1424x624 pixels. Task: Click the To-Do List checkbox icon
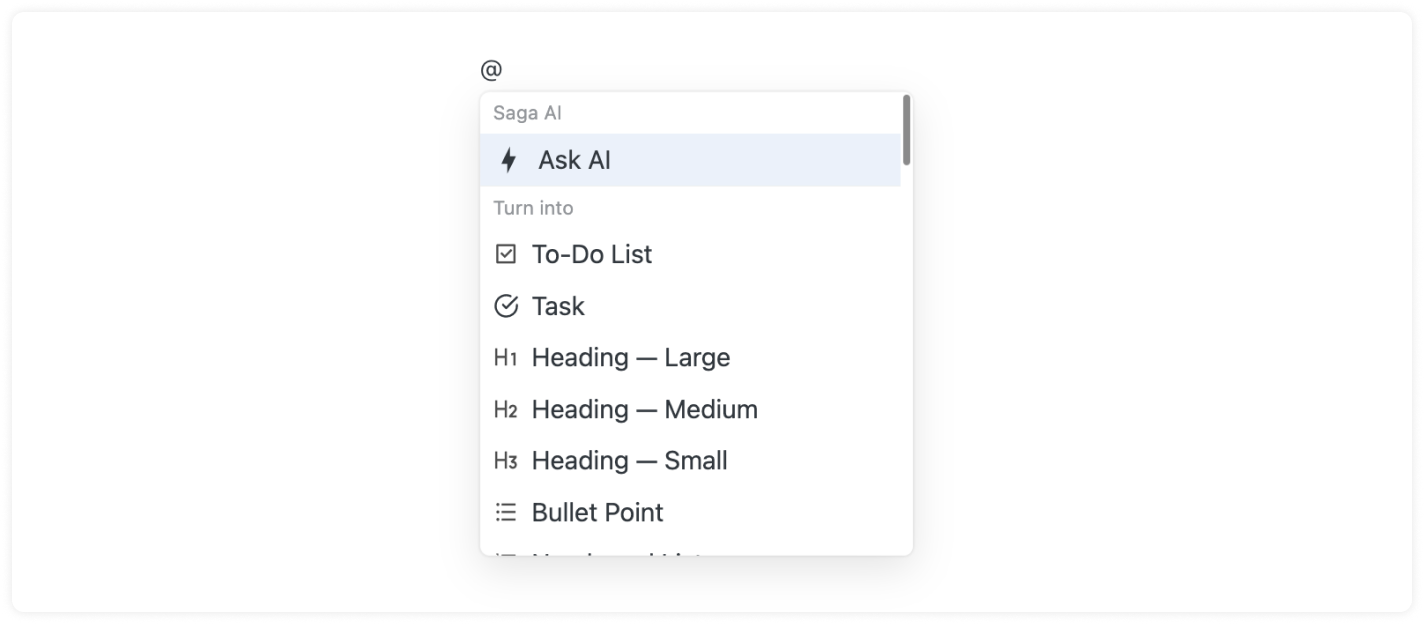click(x=506, y=254)
